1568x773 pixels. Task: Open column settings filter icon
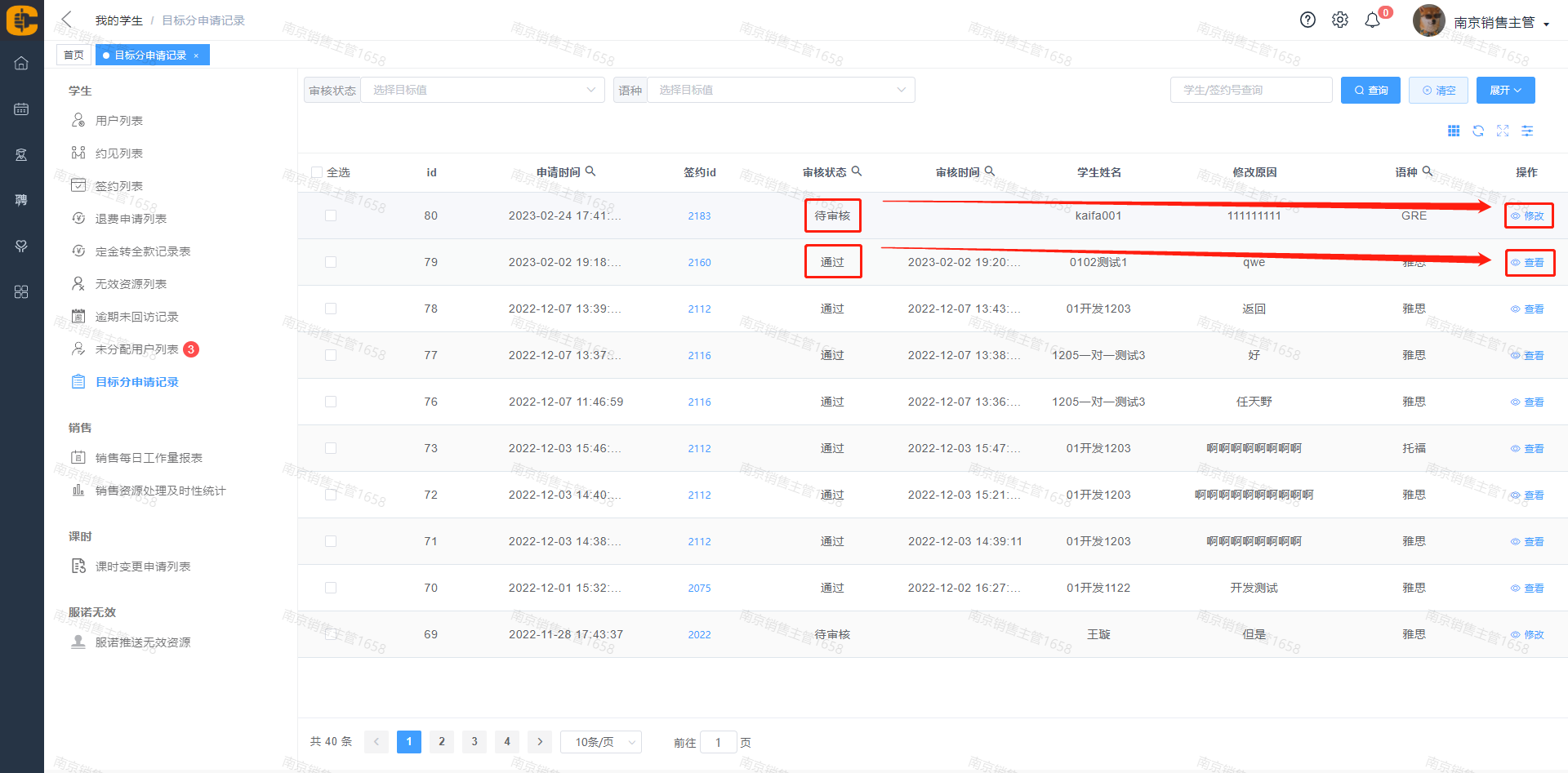(1527, 131)
